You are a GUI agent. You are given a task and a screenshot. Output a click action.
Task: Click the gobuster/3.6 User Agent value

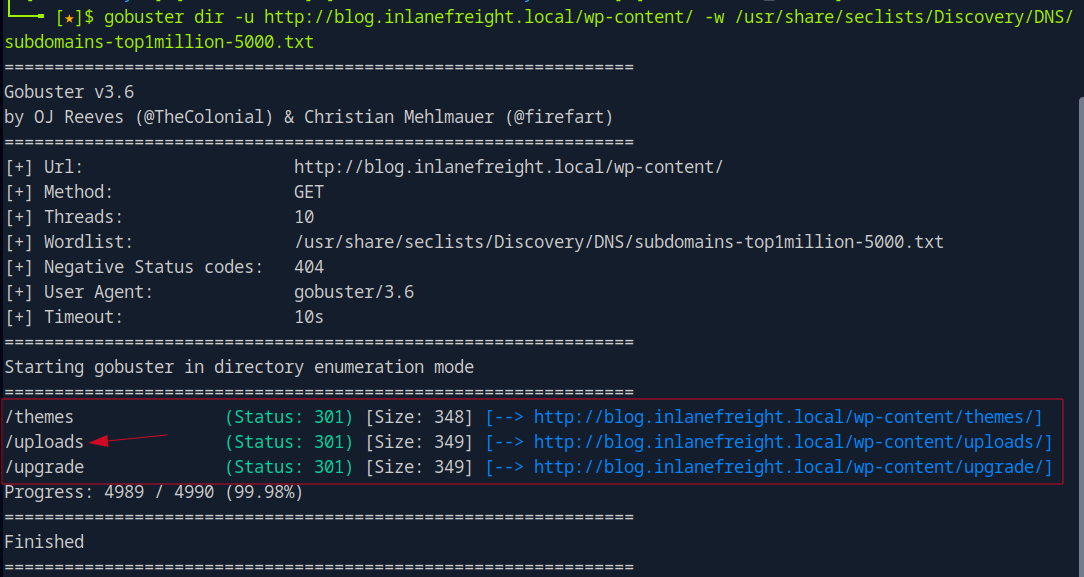click(354, 292)
